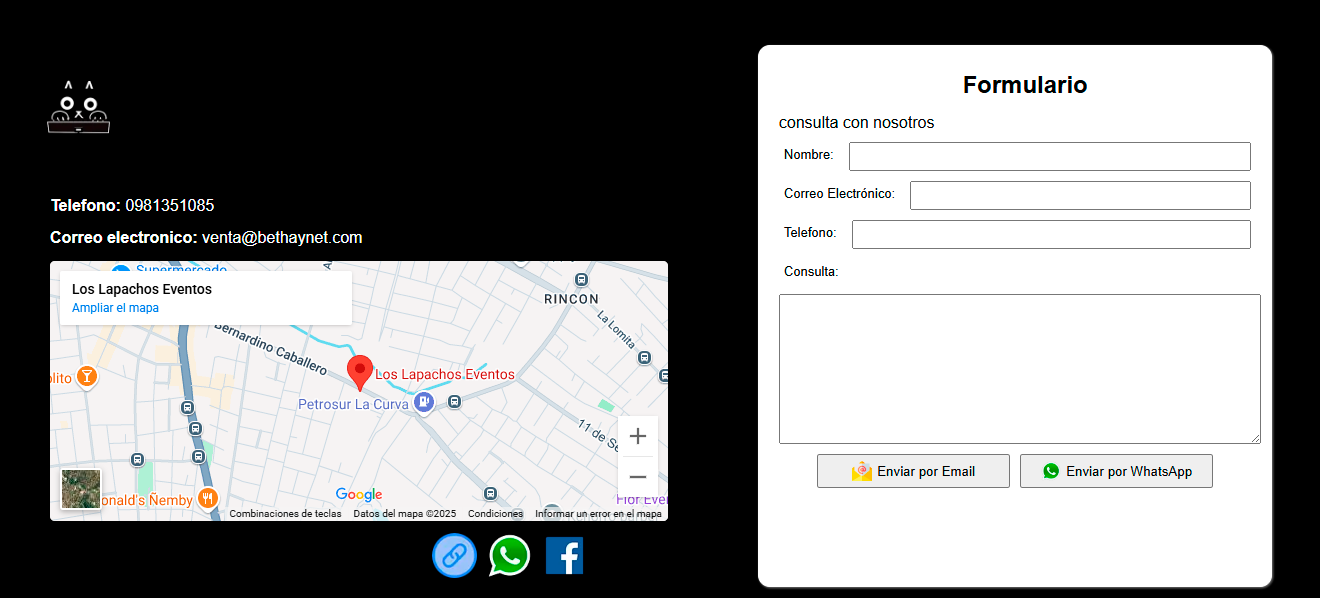The image size is (1320, 598).
Task: Click the Correo Electrónico text field
Action: point(1080,195)
